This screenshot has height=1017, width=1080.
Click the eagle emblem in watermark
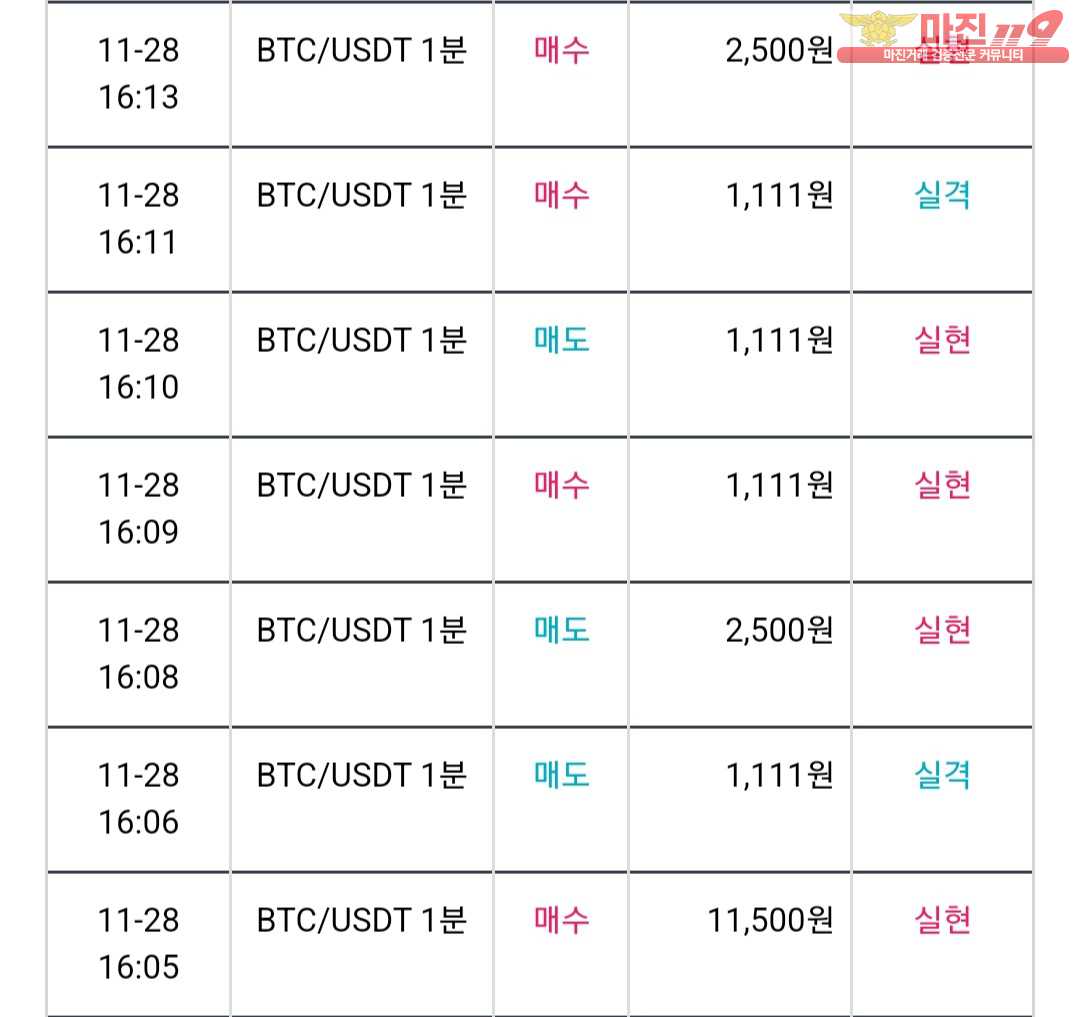point(877,28)
